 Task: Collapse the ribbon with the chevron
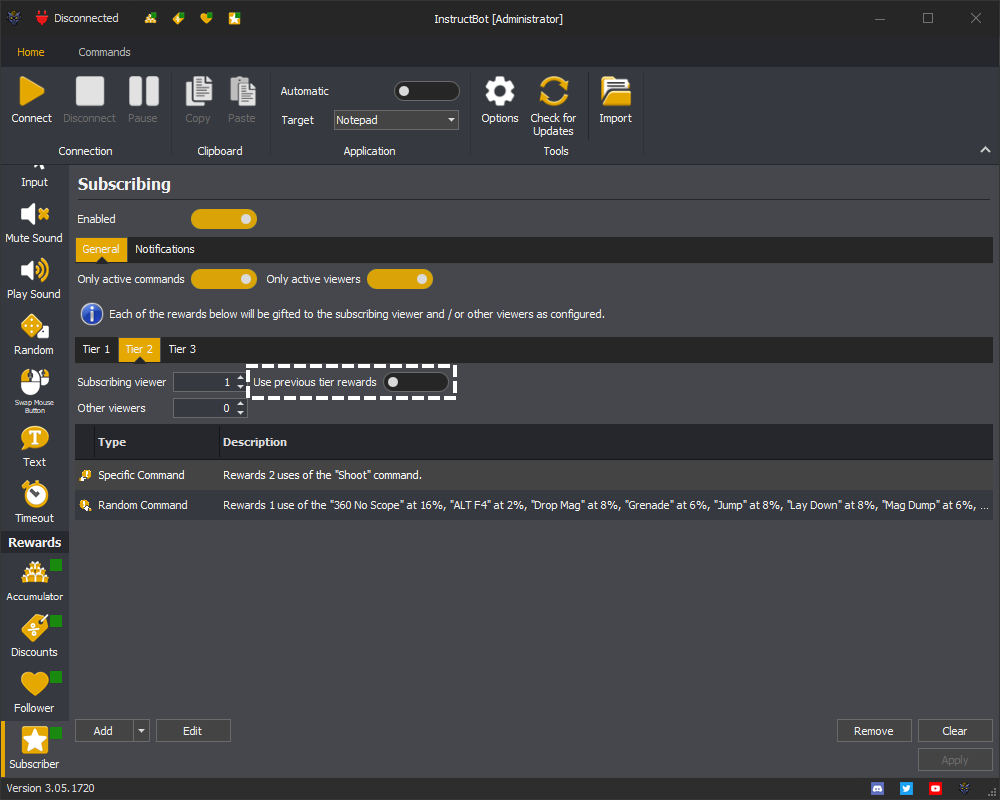point(985,150)
